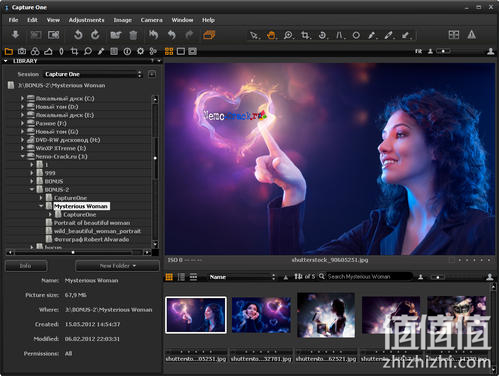Select the pointer Select cursor tool

(255, 35)
